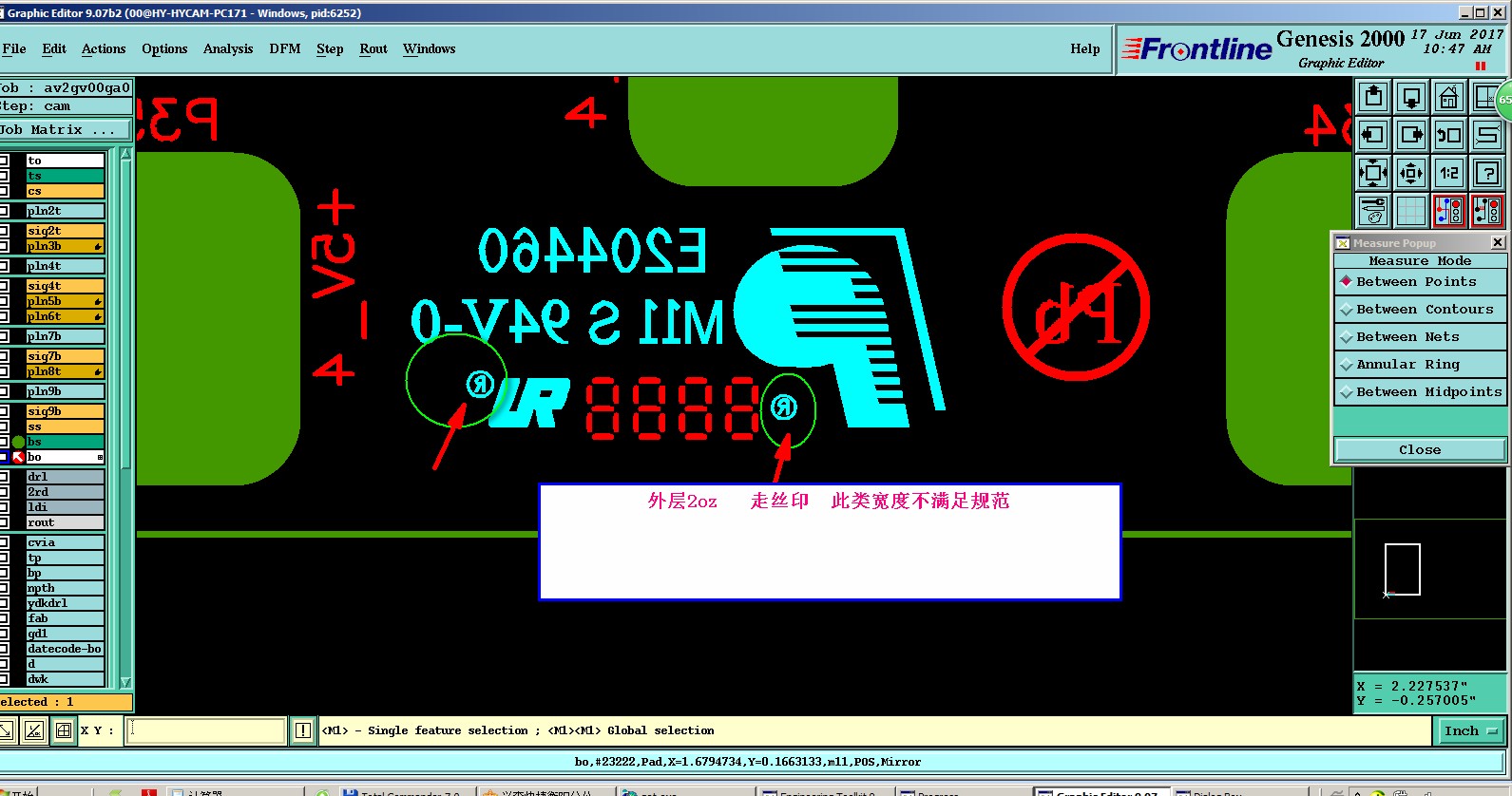Viewport: 1512px width, 796px height.
Task: Open the Inch units dropdown
Action: [1469, 730]
